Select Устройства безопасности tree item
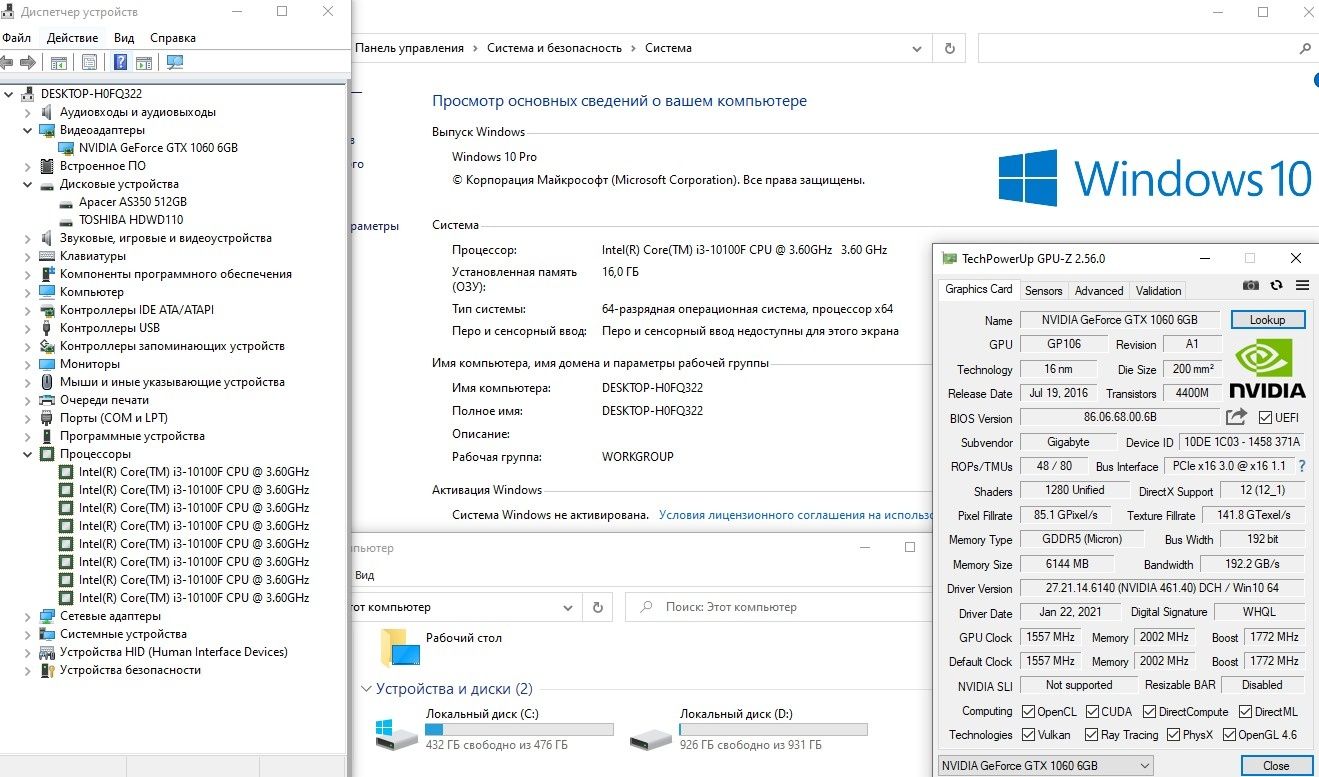This screenshot has height=777, width=1319. tap(130, 670)
